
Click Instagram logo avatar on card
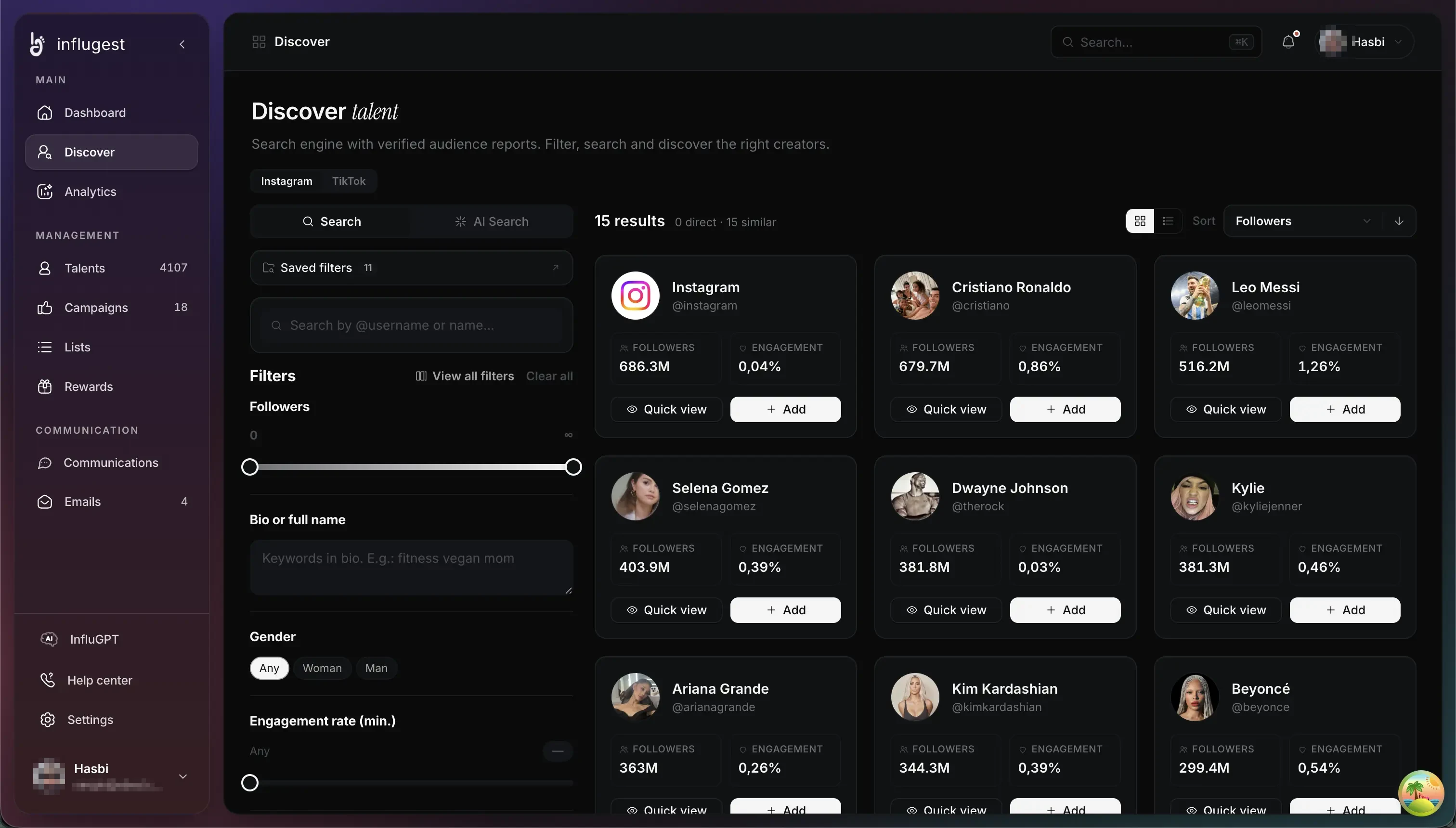[x=635, y=296]
